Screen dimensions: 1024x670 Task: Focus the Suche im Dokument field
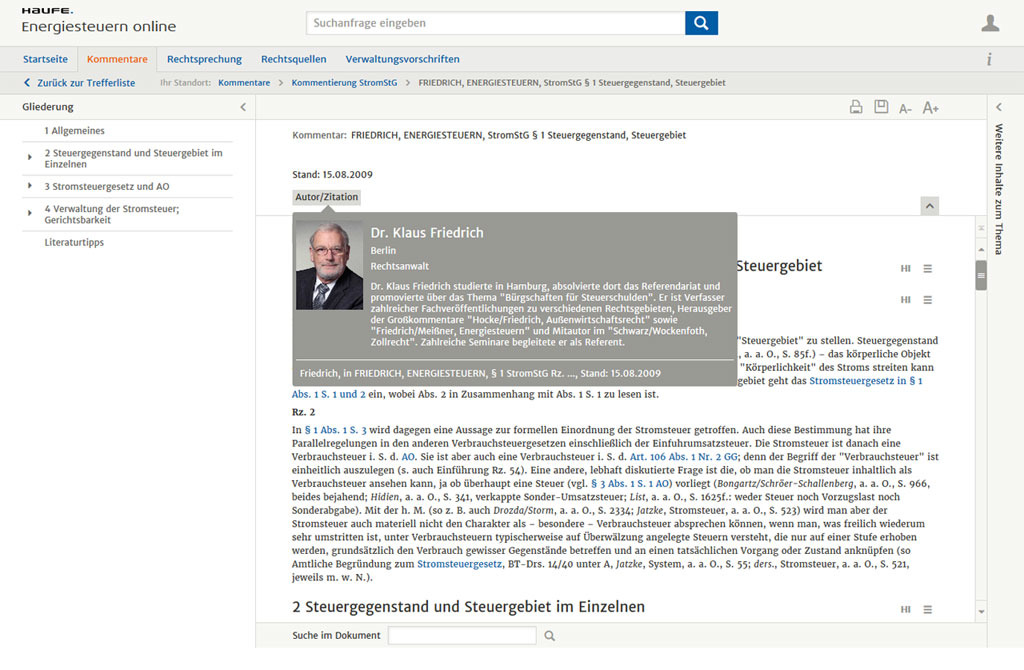tap(462, 635)
